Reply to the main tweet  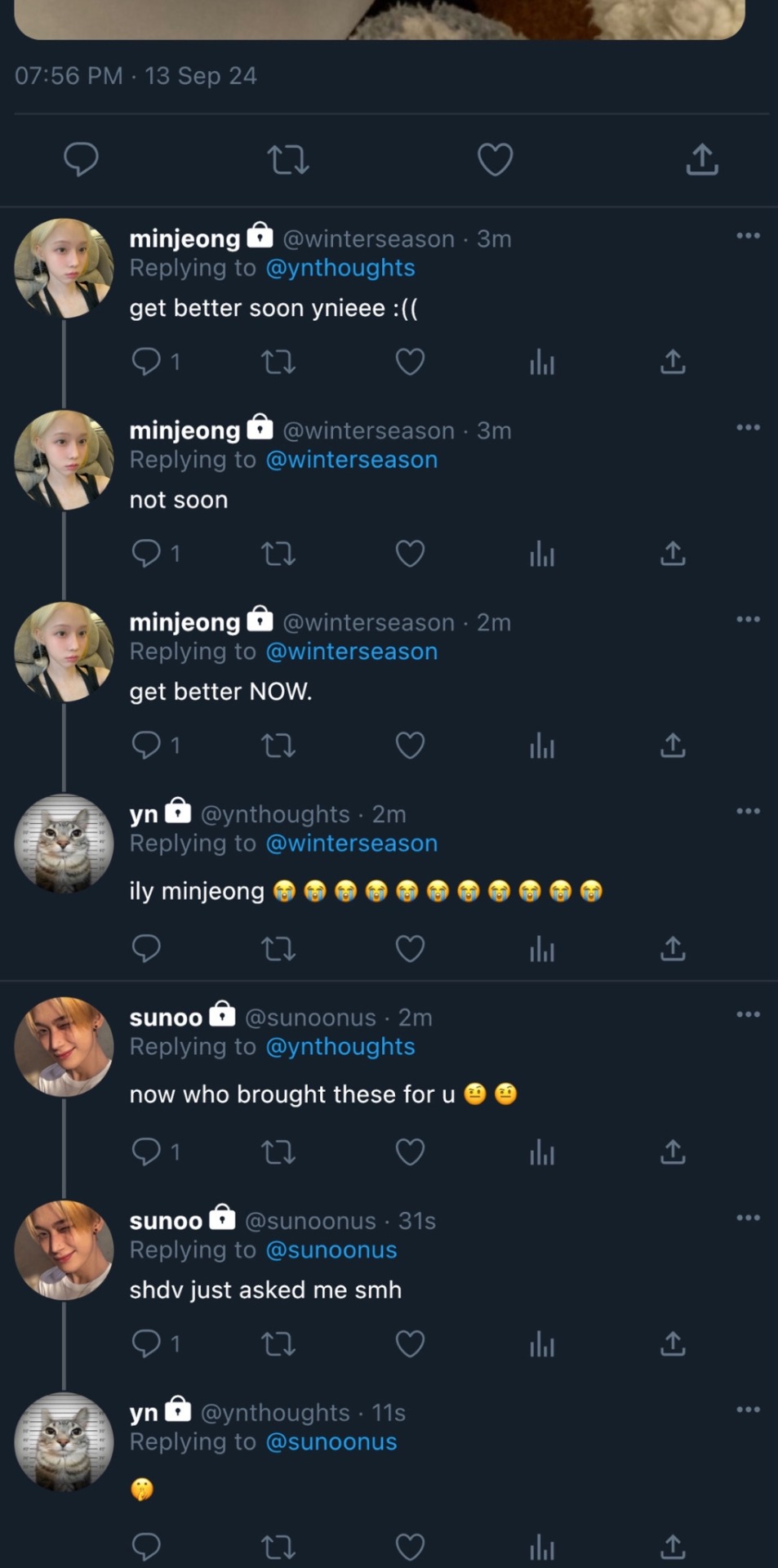click(81, 159)
